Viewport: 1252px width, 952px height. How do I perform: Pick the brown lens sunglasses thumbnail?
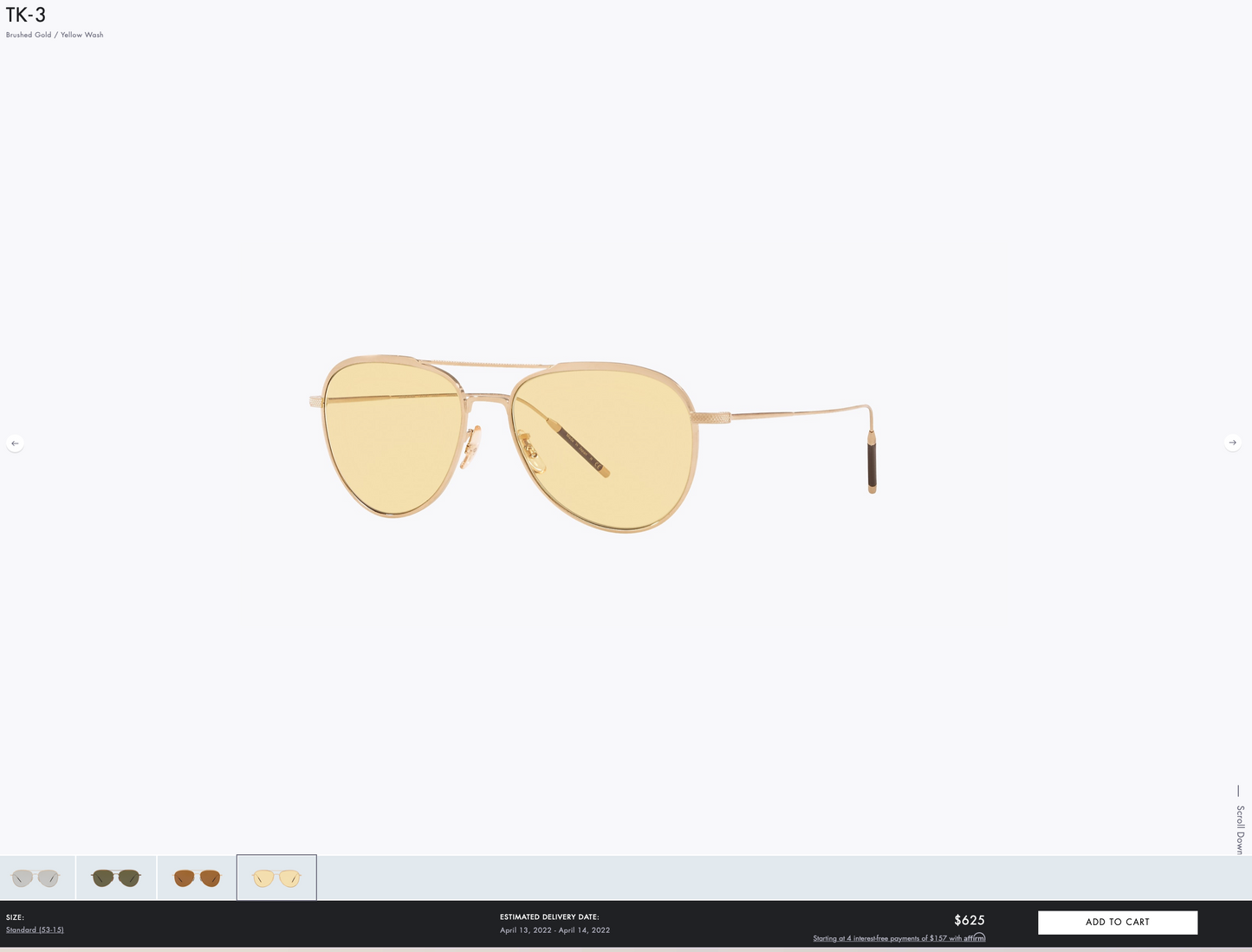tap(197, 878)
